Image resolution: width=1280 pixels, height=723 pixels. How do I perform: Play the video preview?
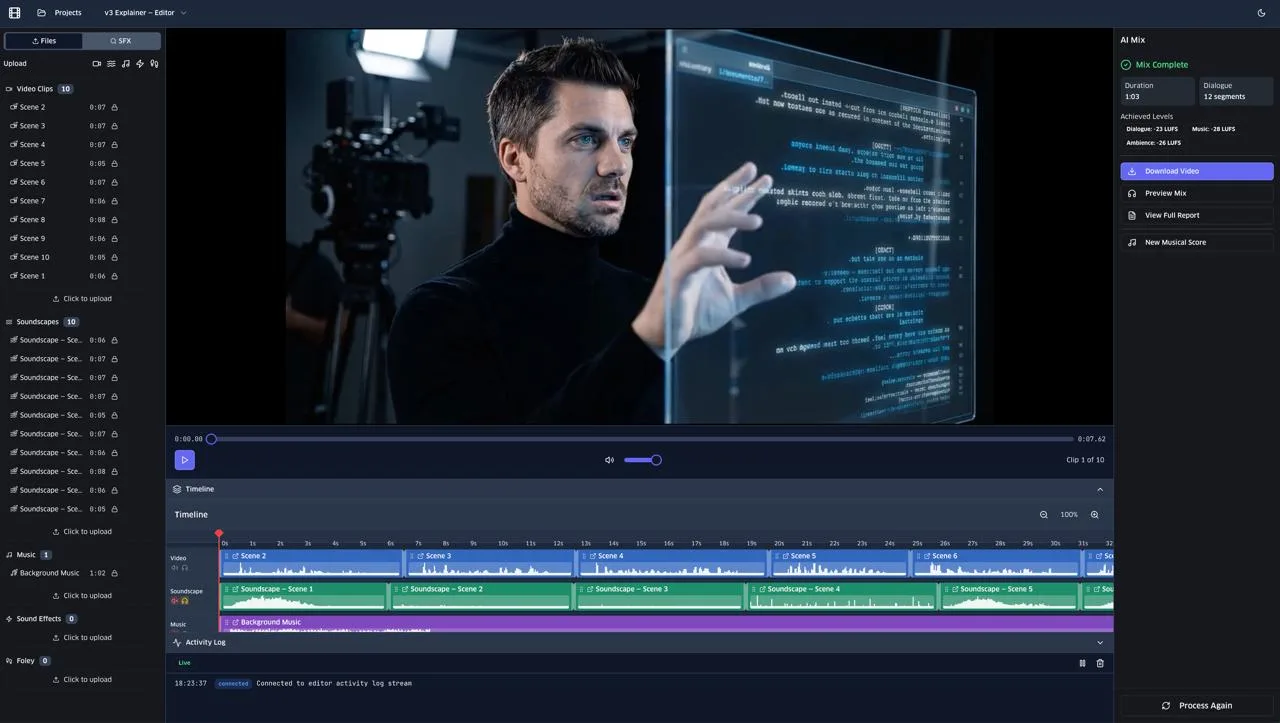pos(184,460)
